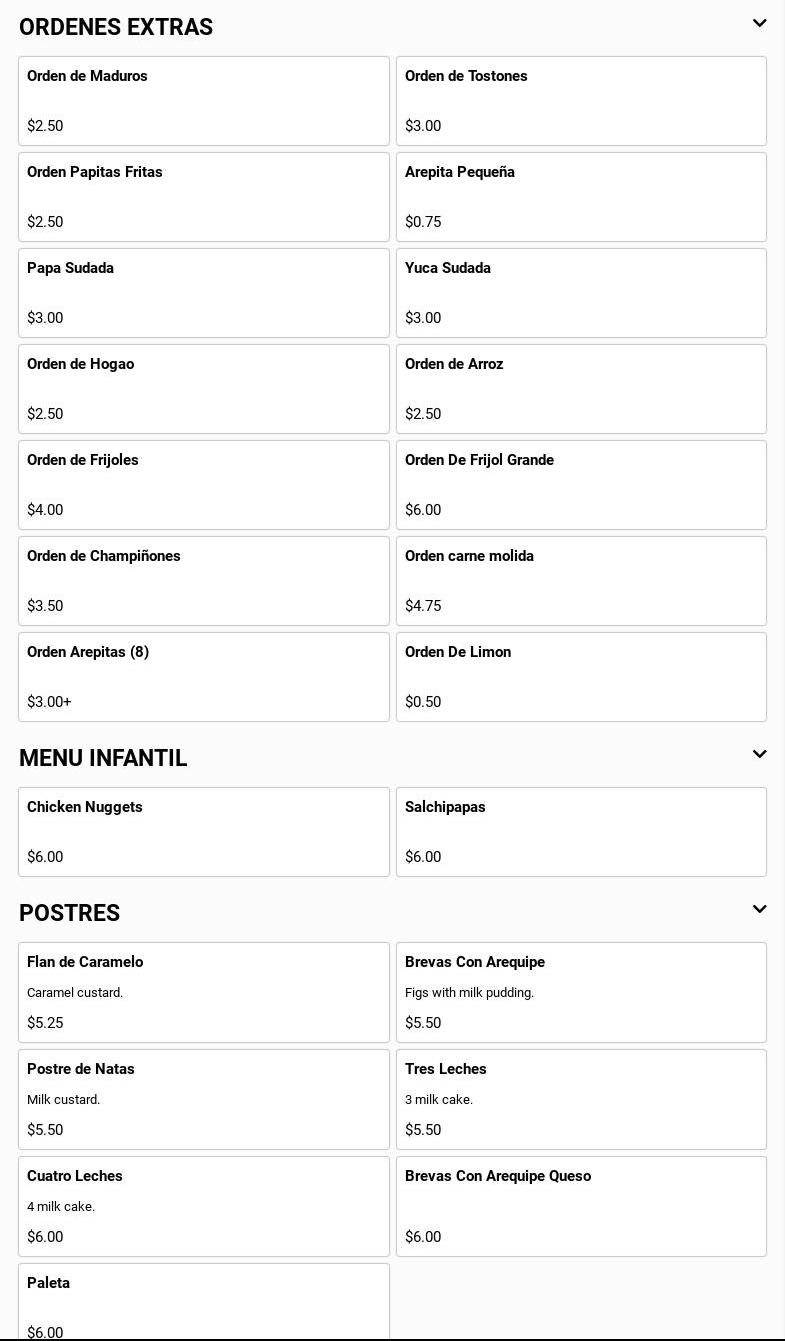Open the Orden Papitas Fritas item
Screen dimensions: 785x1341
click(x=203, y=197)
